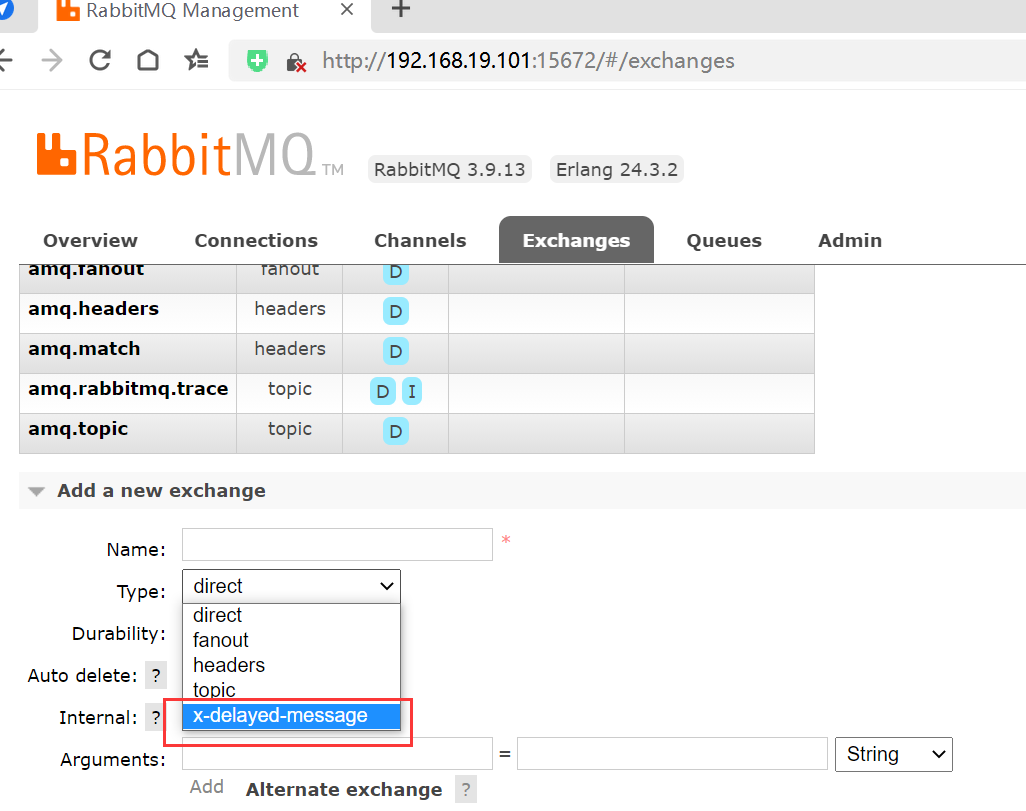Choose topic from the Type list

pos(291,690)
